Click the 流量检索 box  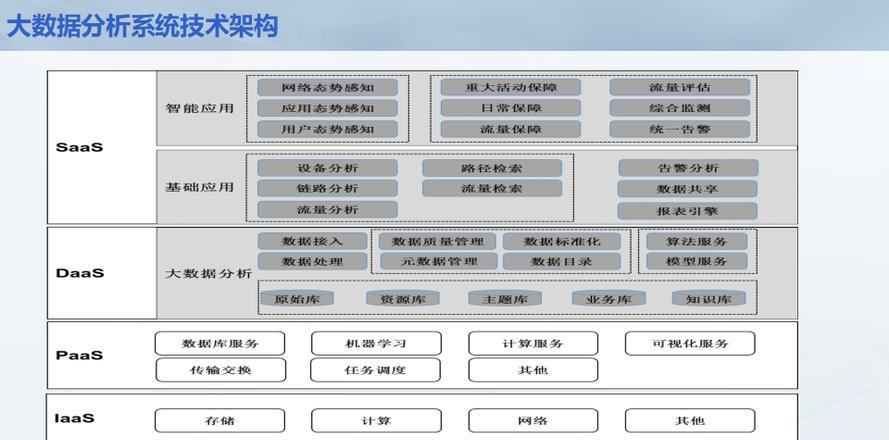pyautogui.click(x=492, y=188)
